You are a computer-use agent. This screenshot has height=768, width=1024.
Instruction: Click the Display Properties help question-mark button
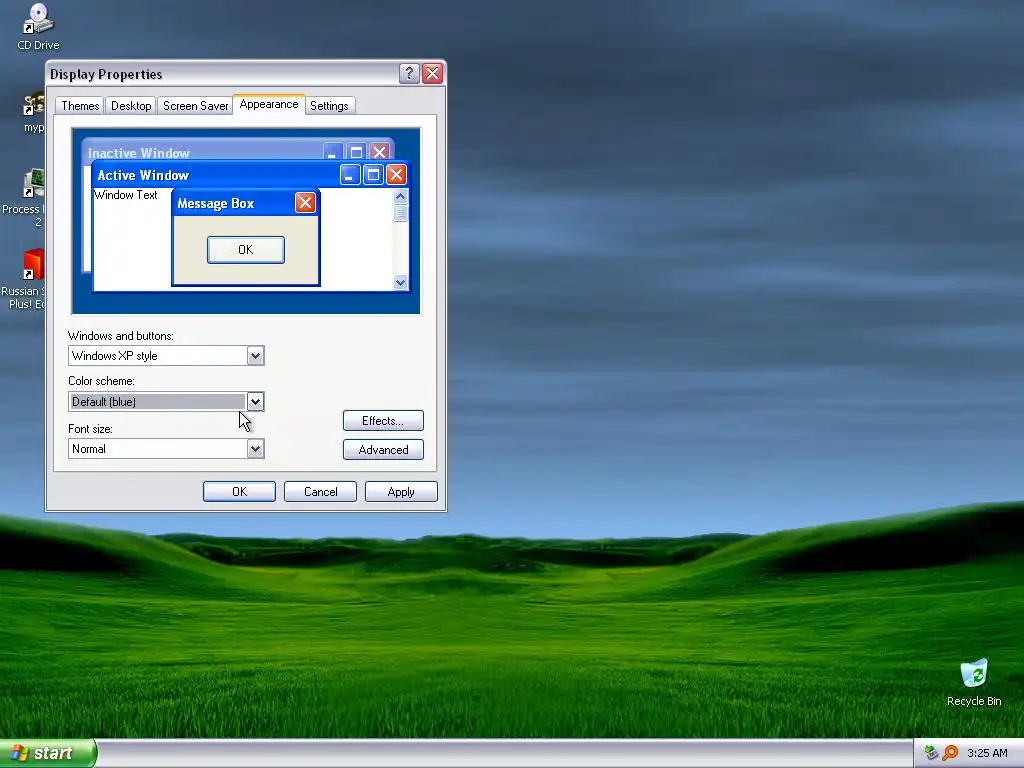pyautogui.click(x=409, y=74)
